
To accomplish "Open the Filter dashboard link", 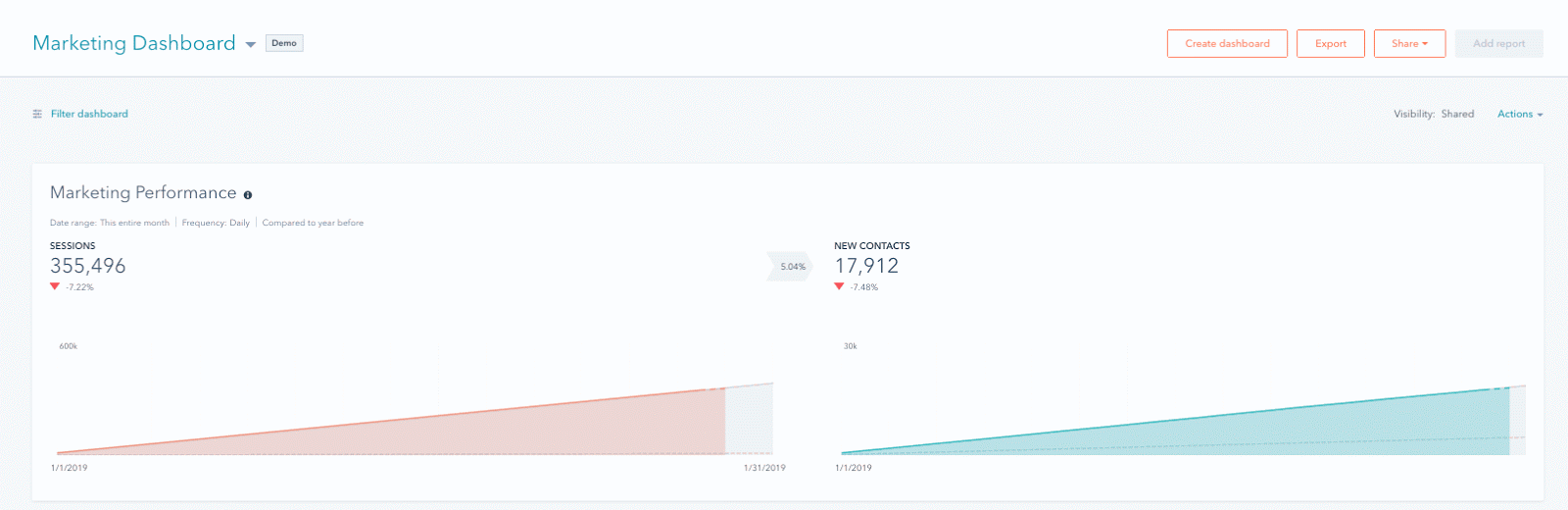I will [x=89, y=114].
